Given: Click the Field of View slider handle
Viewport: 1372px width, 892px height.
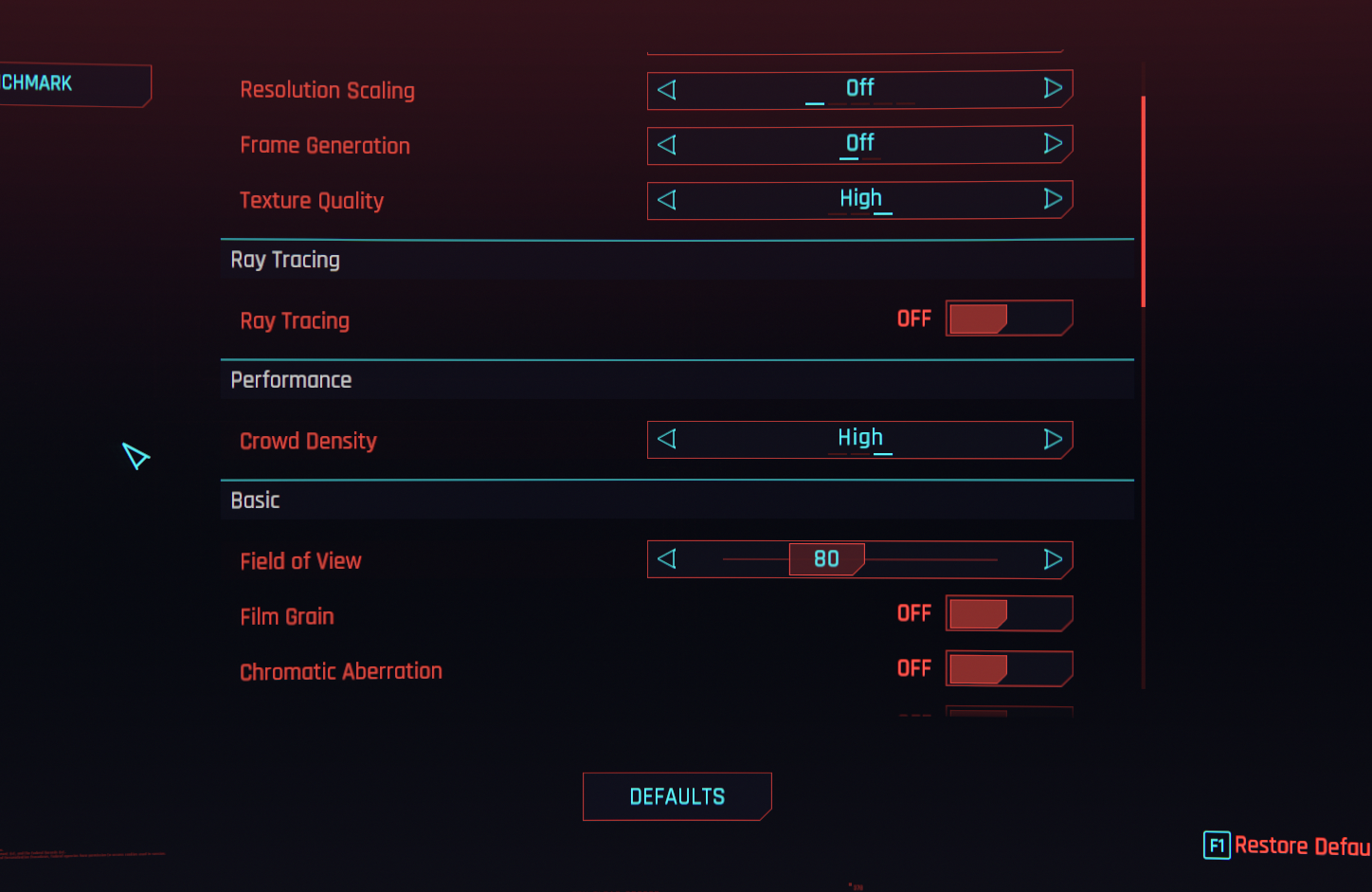Looking at the screenshot, I should (826, 559).
